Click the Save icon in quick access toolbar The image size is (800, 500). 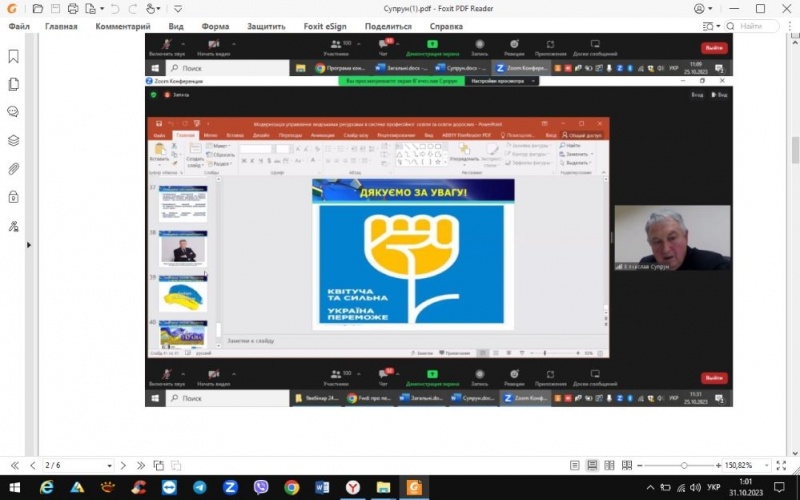(55, 8)
